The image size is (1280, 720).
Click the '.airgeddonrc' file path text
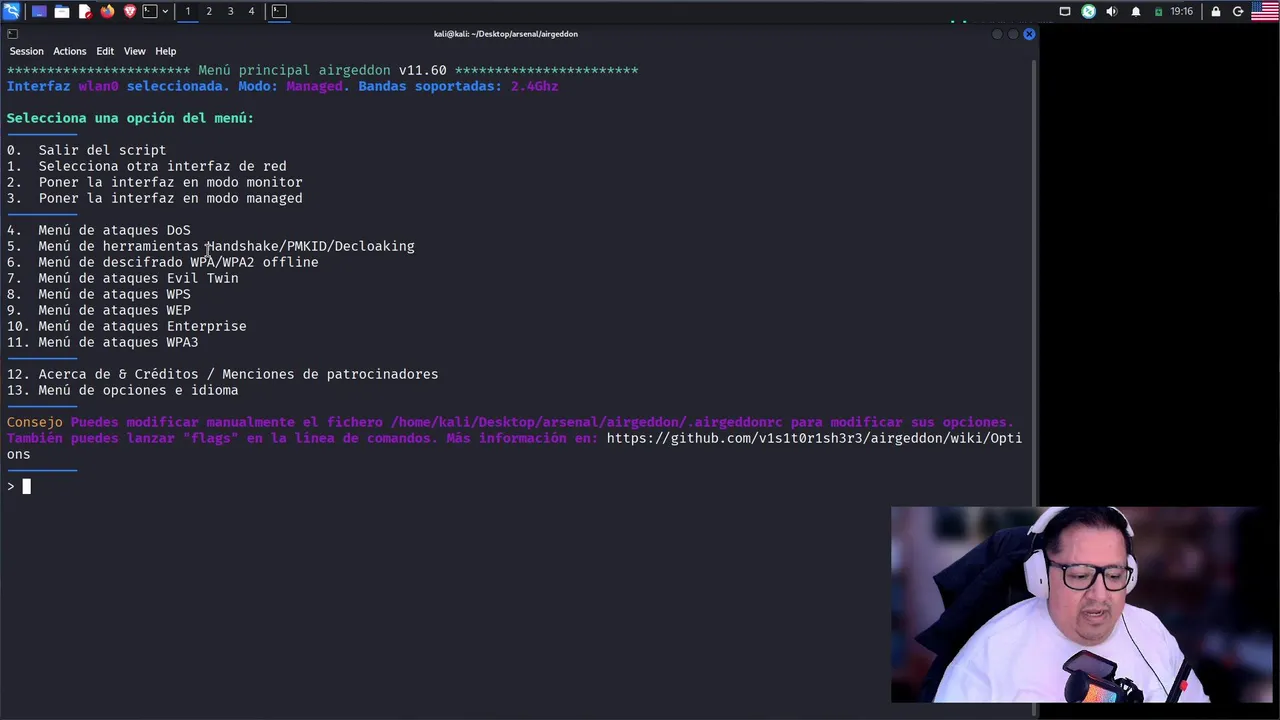pyautogui.click(x=586, y=422)
